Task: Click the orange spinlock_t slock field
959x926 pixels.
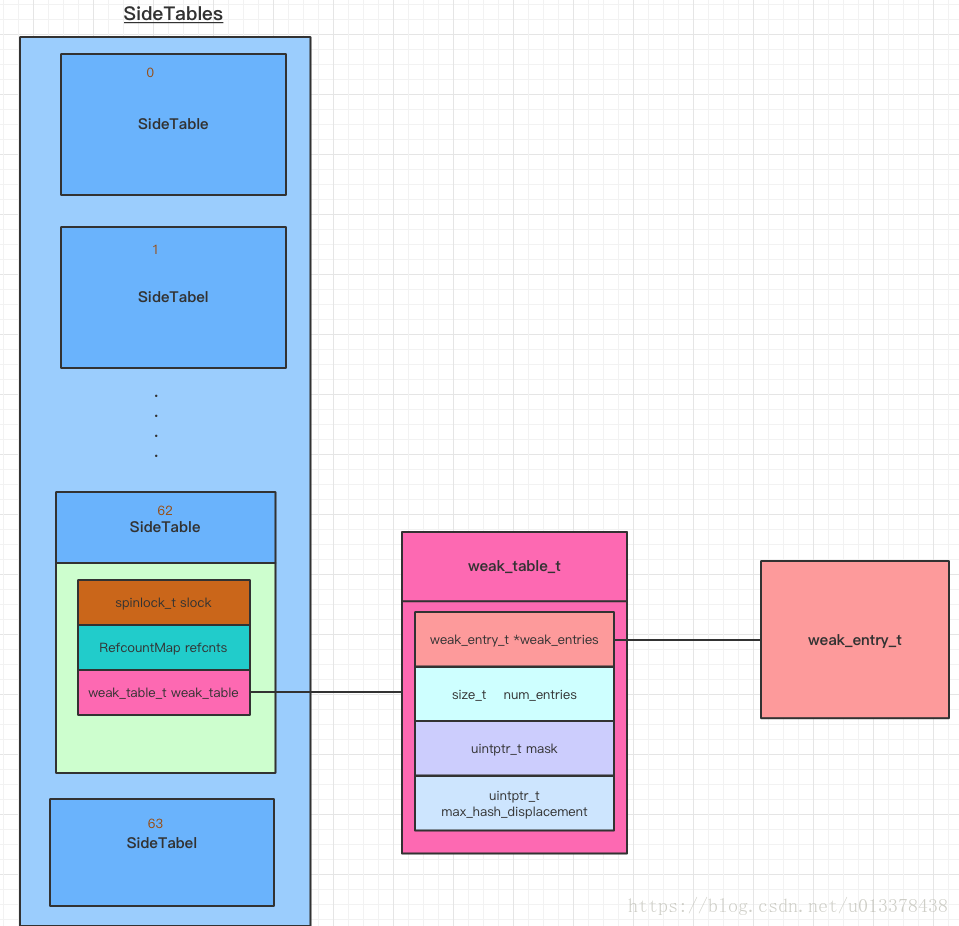Action: pyautogui.click(x=164, y=603)
